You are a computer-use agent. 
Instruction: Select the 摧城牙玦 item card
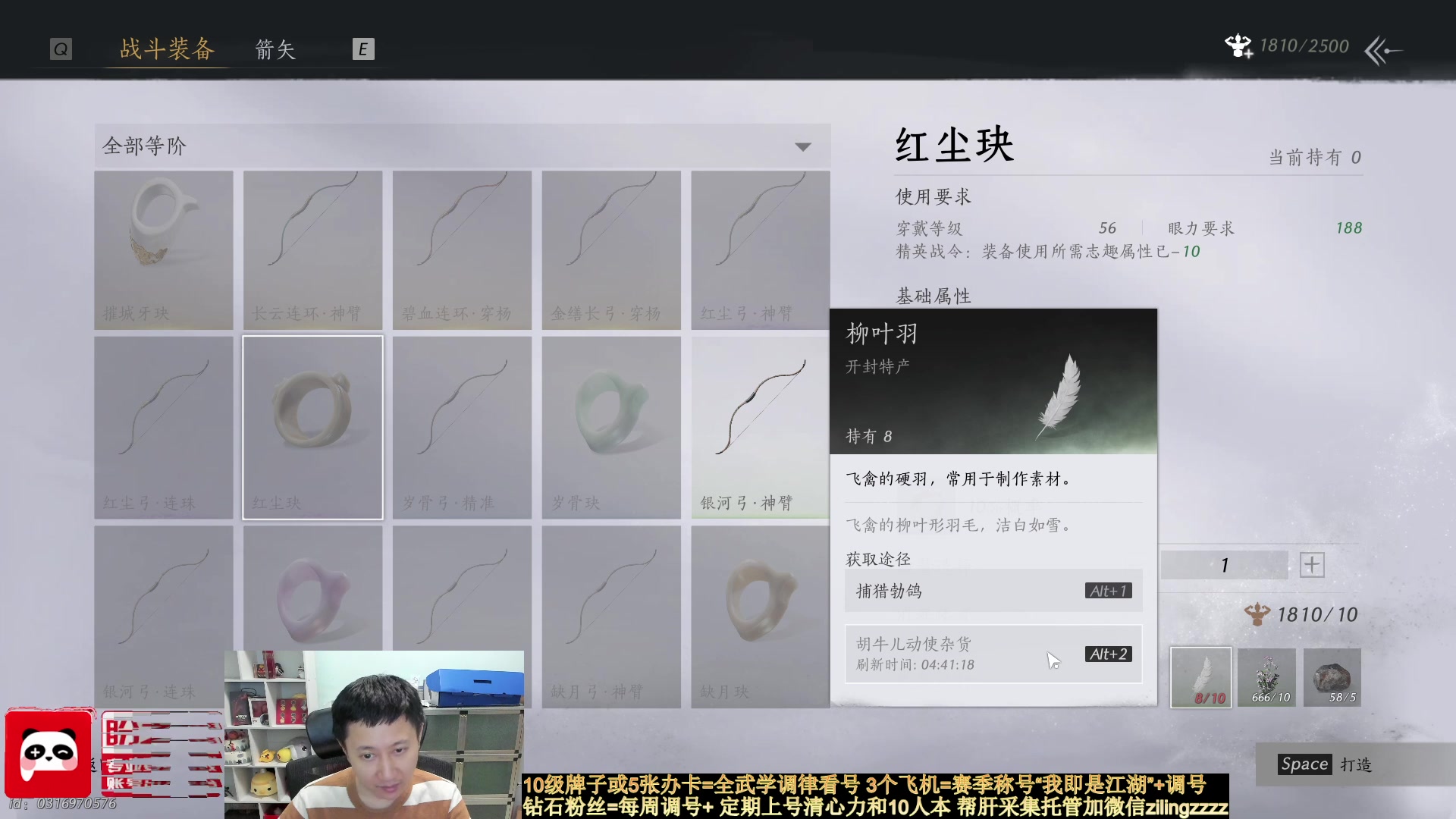point(164,250)
